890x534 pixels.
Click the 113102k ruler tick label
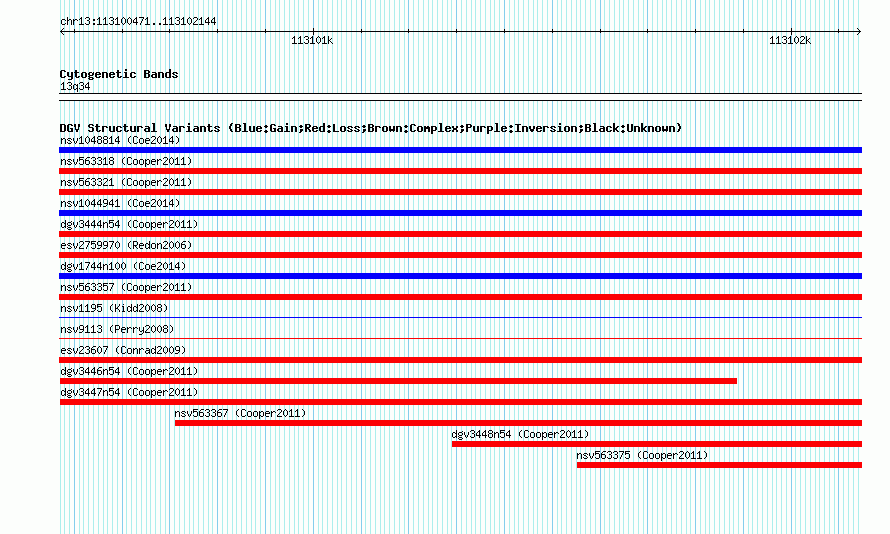[790, 41]
